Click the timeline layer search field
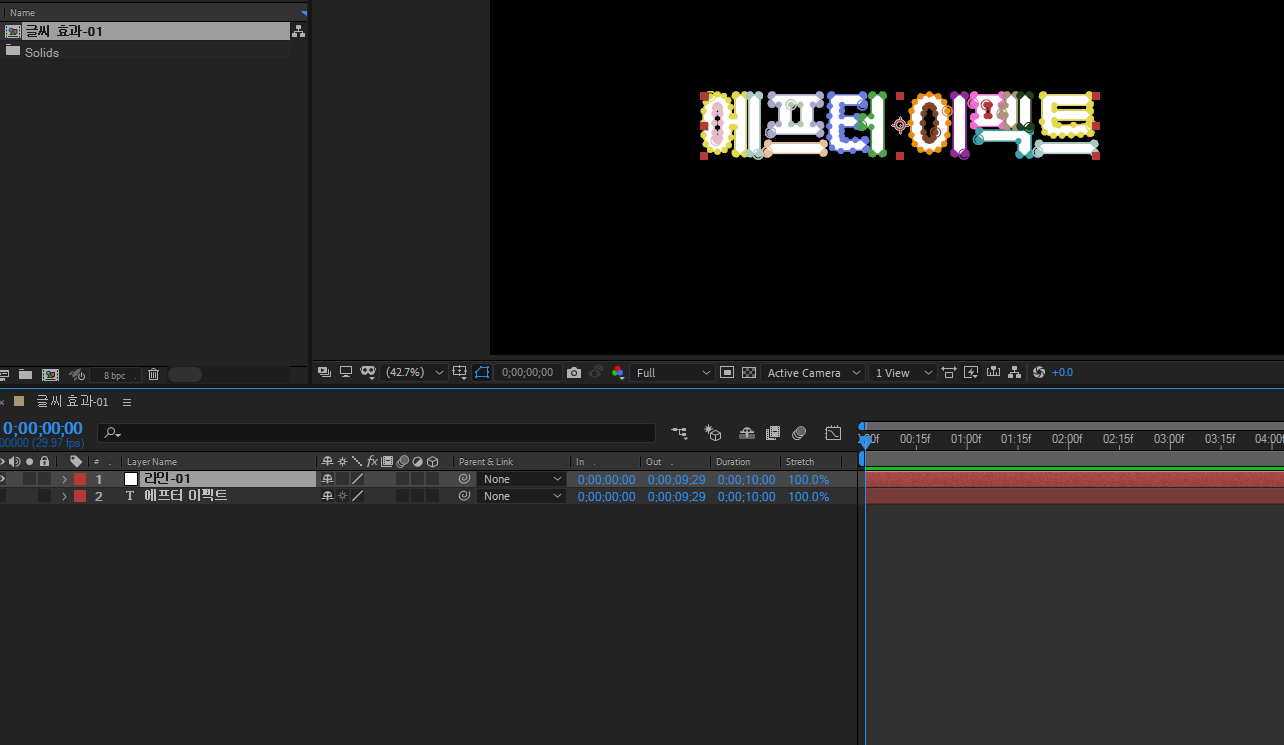Image resolution: width=1284 pixels, height=745 pixels. pos(377,433)
